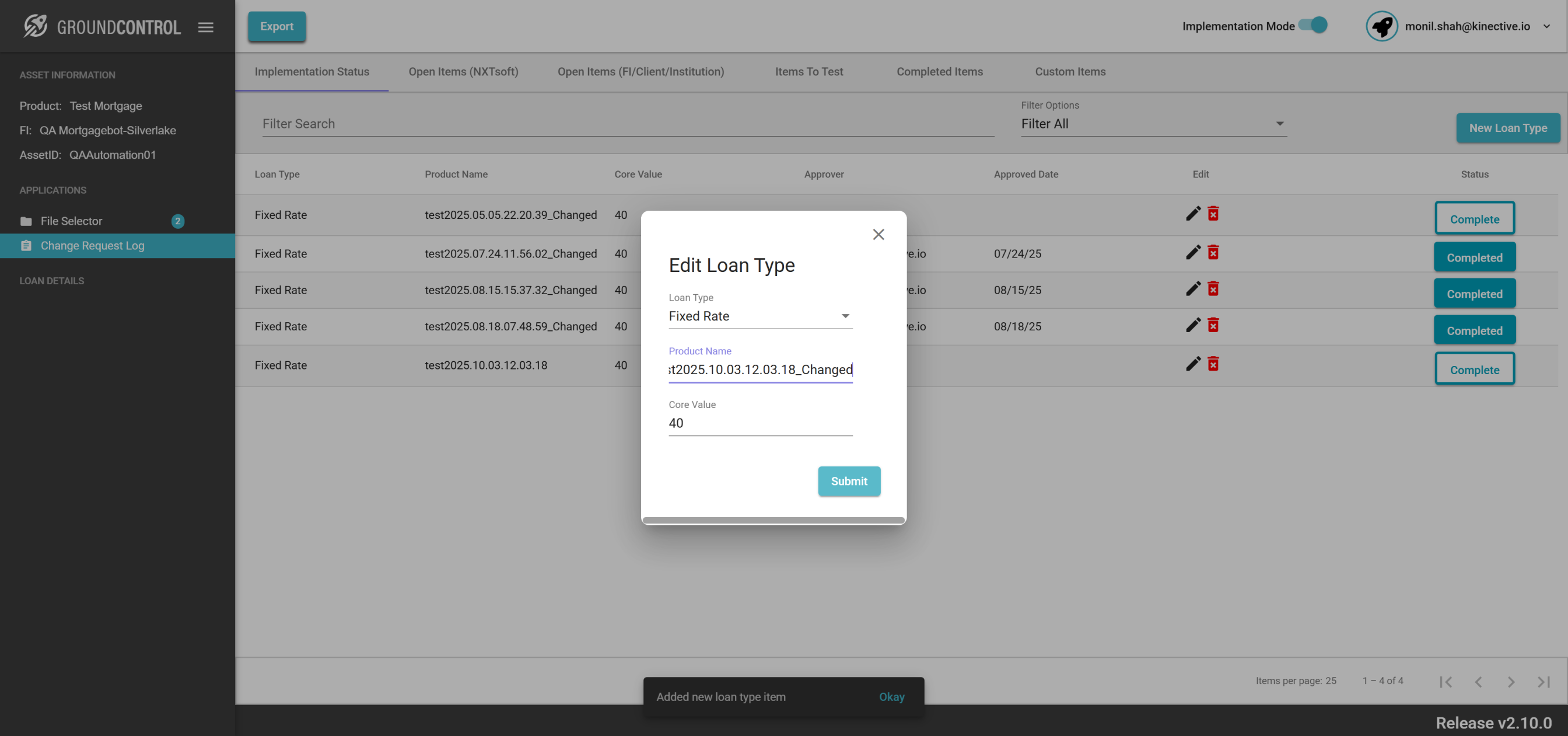Click the pencil edit icon for test2025.05.05.22.20.39_Changed
This screenshot has width=1568, height=736.
coord(1193,214)
